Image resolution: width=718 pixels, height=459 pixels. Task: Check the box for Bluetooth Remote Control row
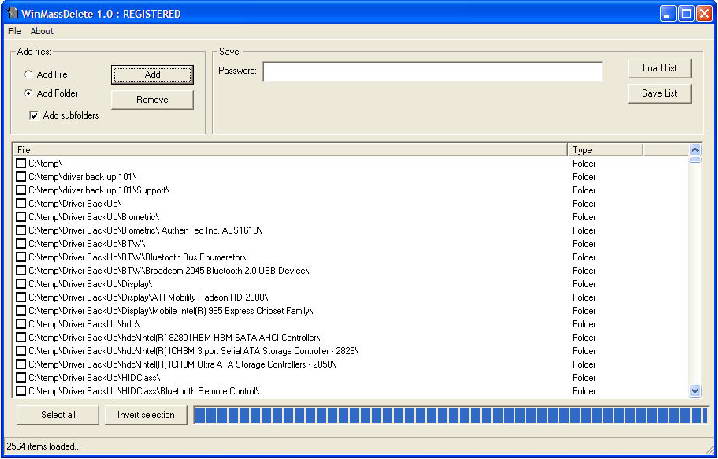click(21, 391)
